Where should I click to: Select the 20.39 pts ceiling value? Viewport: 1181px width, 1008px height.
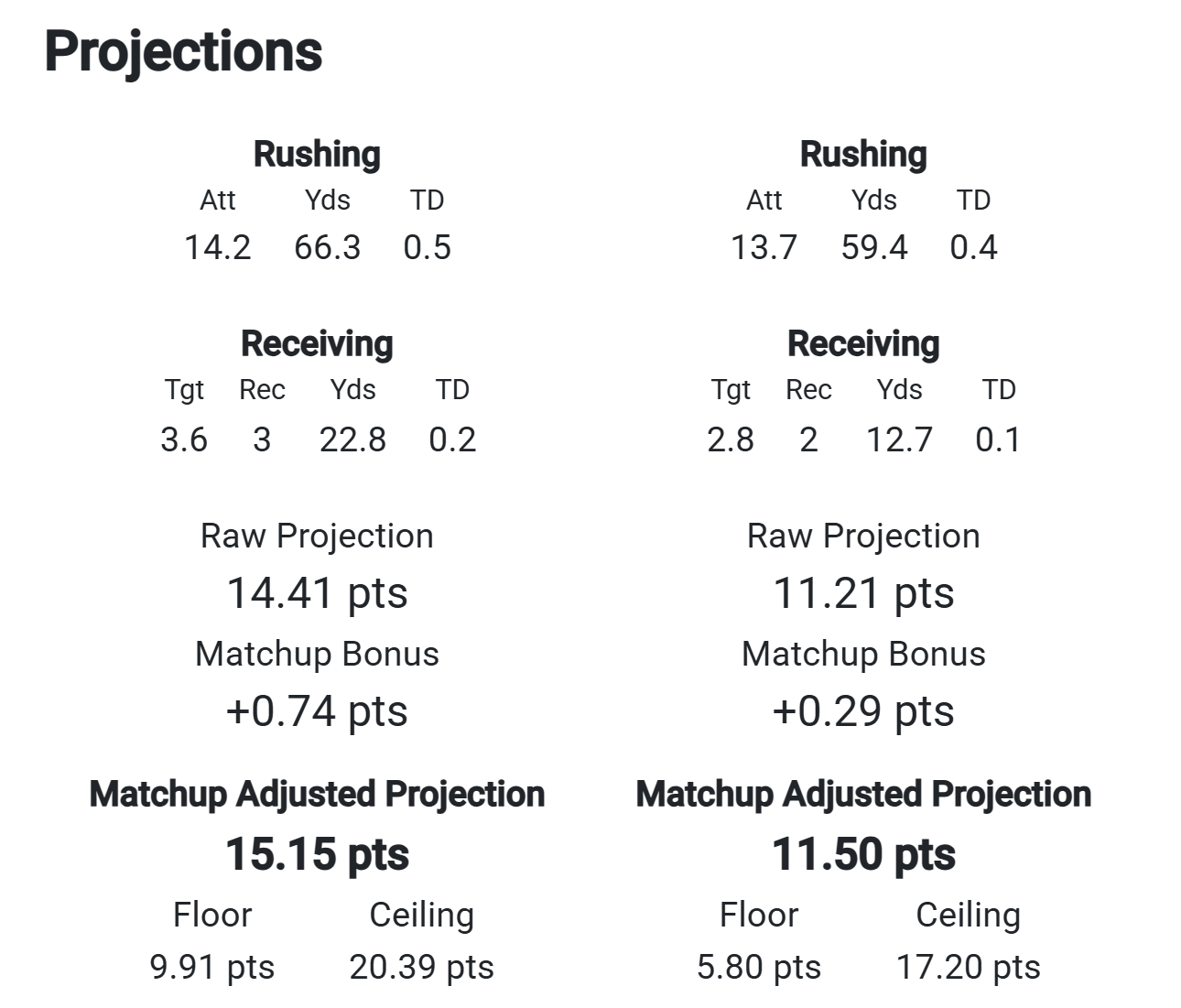pyautogui.click(x=422, y=967)
